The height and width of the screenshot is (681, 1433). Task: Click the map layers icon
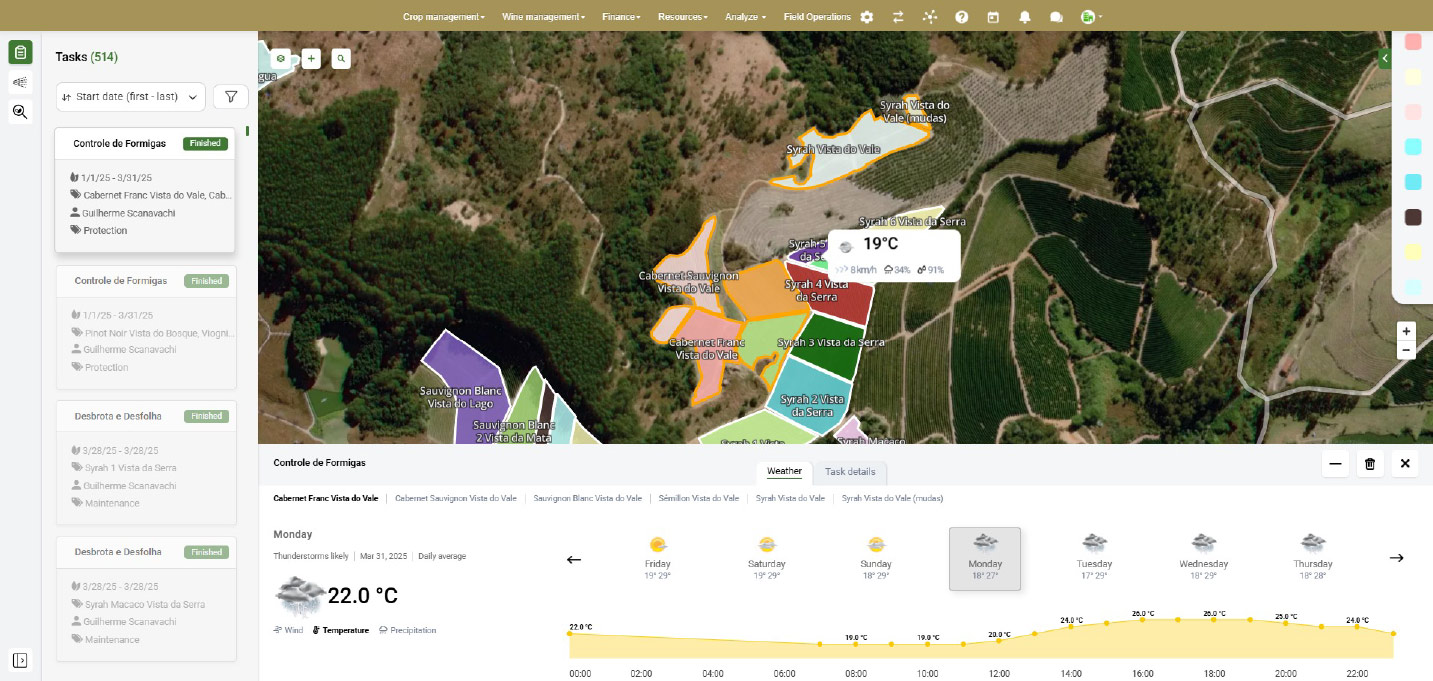281,59
